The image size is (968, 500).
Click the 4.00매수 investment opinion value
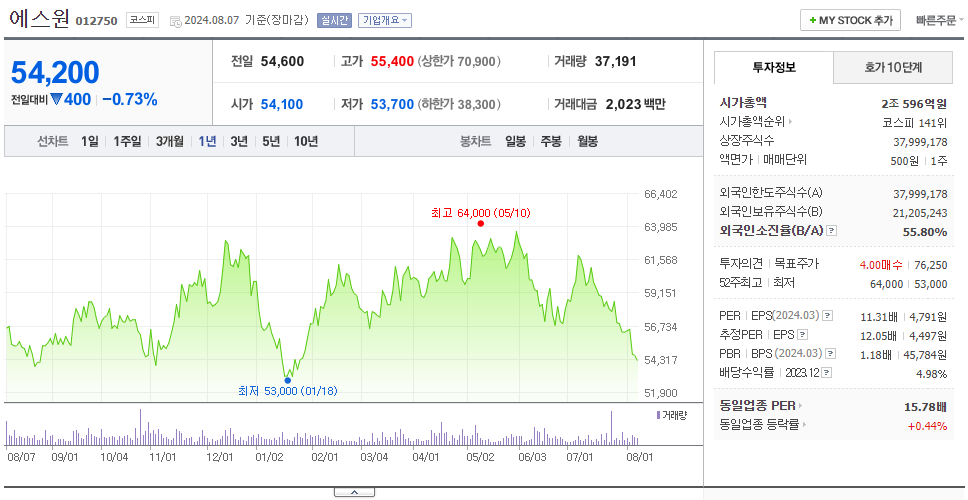(x=880, y=265)
